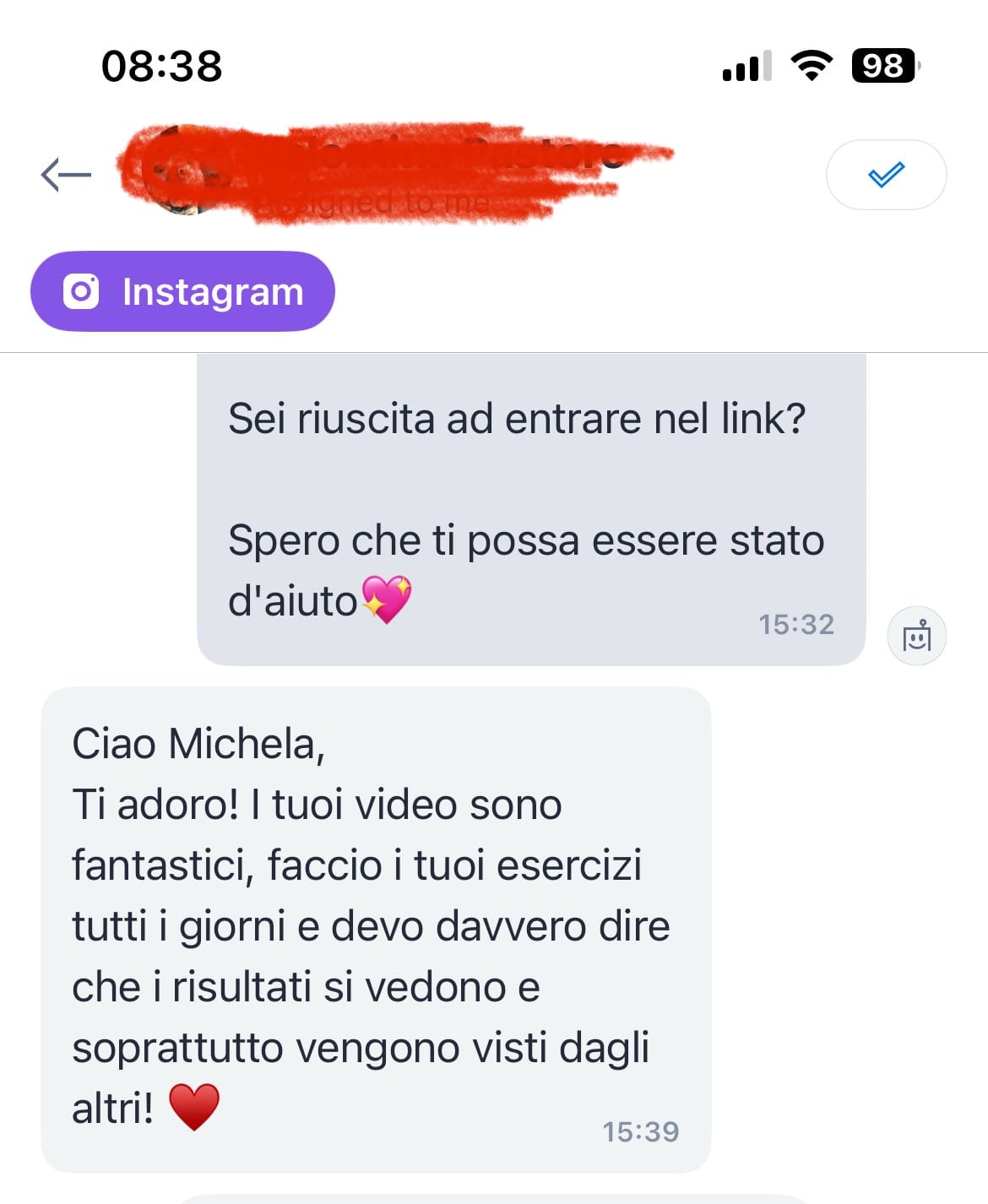Tap the sparkling pink heart emoji
This screenshot has width=988, height=1204.
pos(387,599)
